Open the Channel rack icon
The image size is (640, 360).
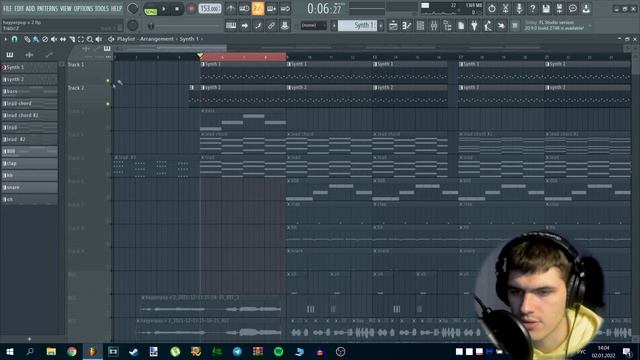420,26
